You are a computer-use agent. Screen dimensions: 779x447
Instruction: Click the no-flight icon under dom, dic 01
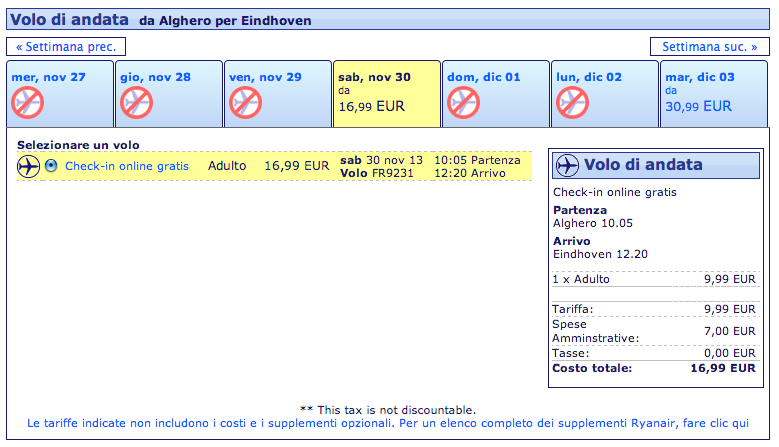tap(464, 103)
